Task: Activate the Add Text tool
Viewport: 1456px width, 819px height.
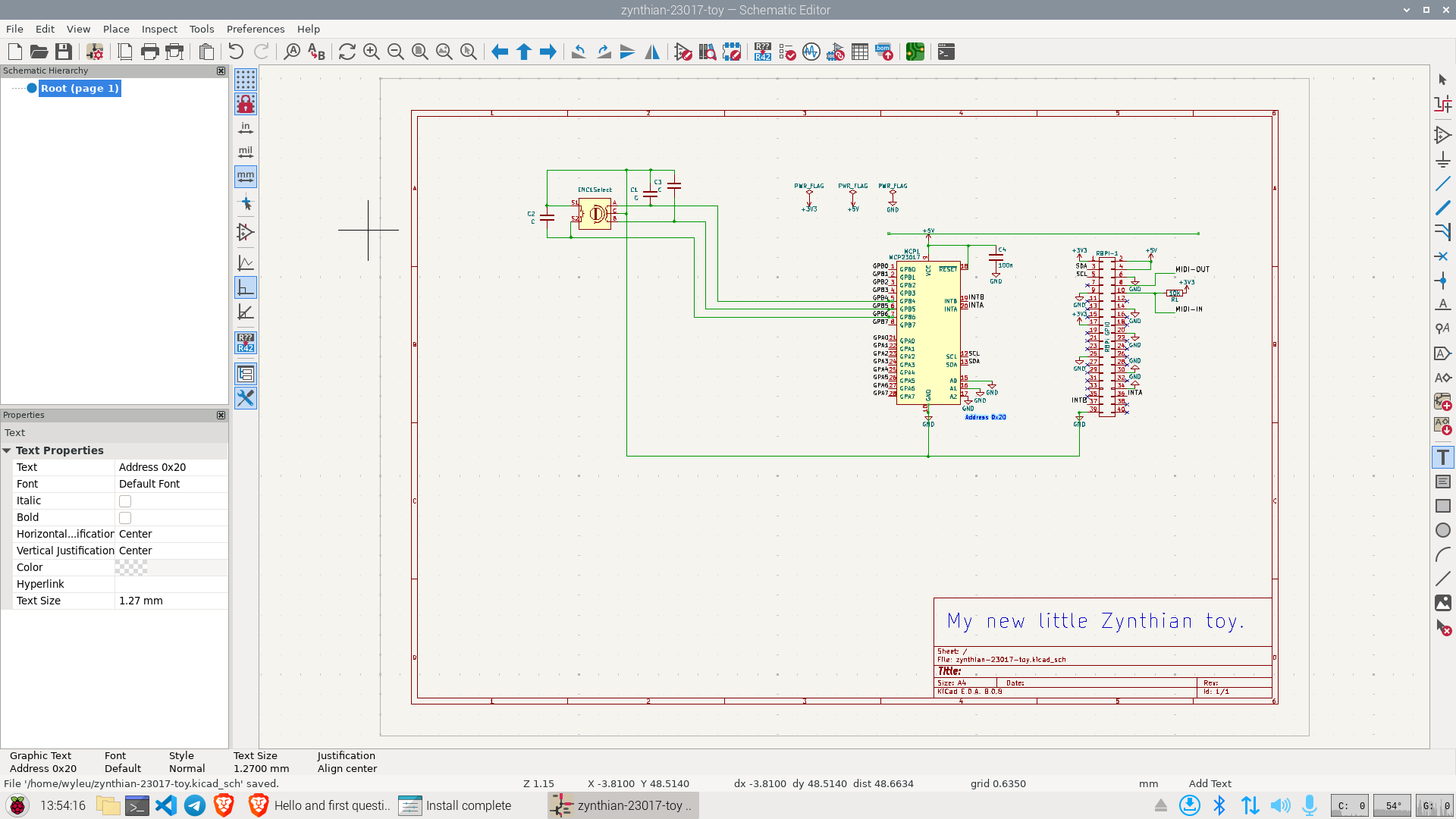Action: point(1442,457)
